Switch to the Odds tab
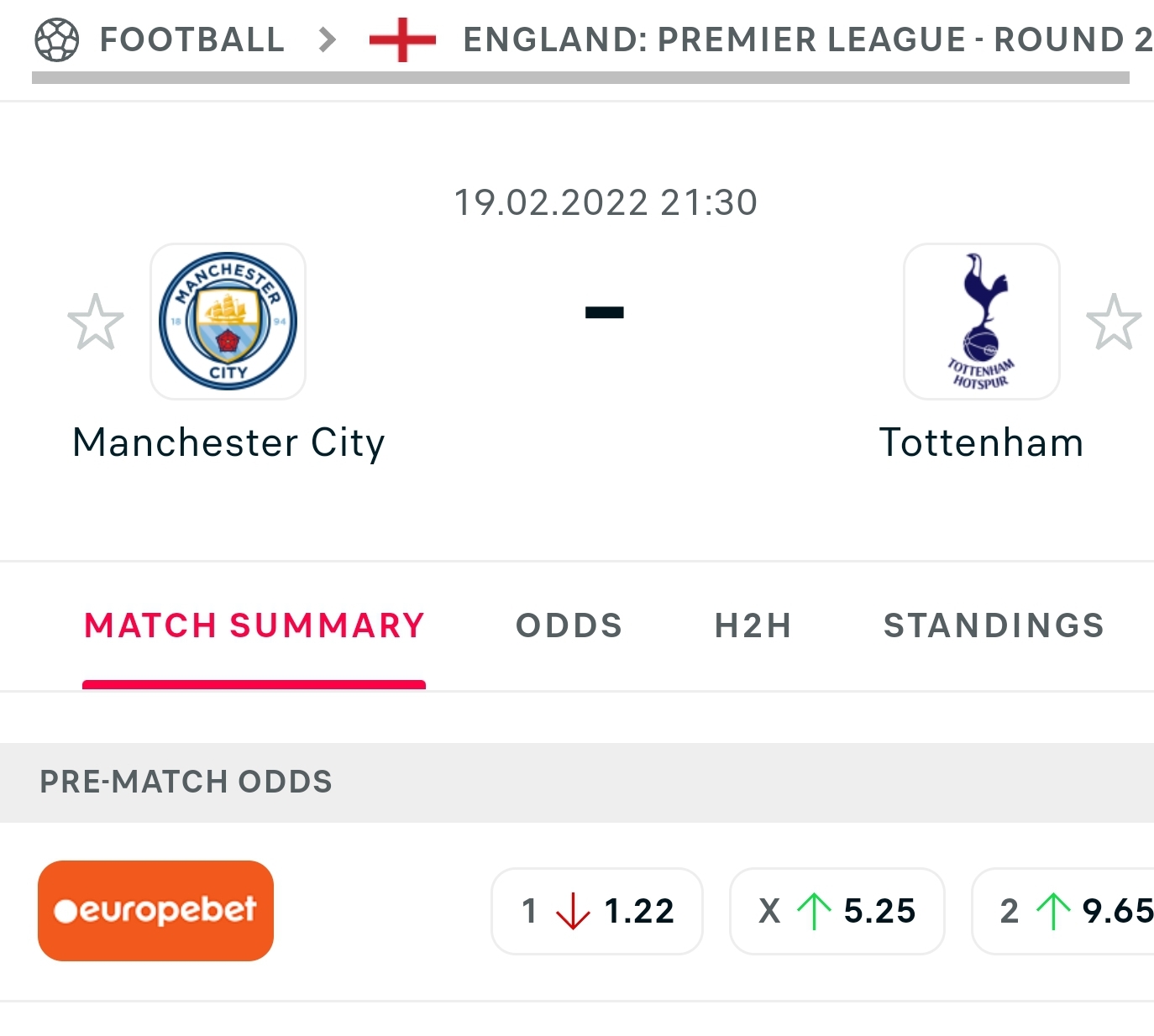Image resolution: width=1154 pixels, height=1036 pixels. (569, 625)
